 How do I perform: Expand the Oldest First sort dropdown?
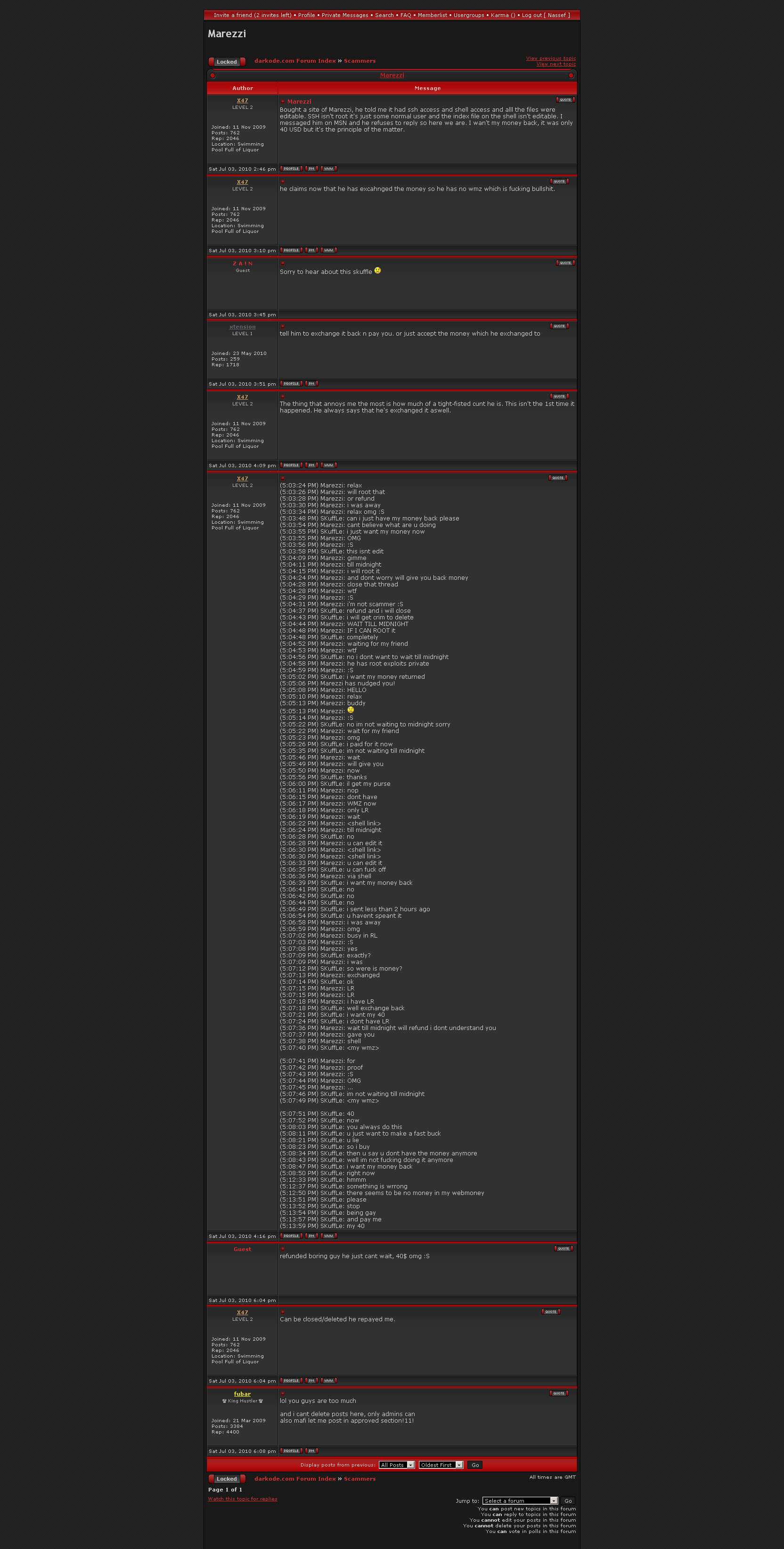(x=441, y=1465)
